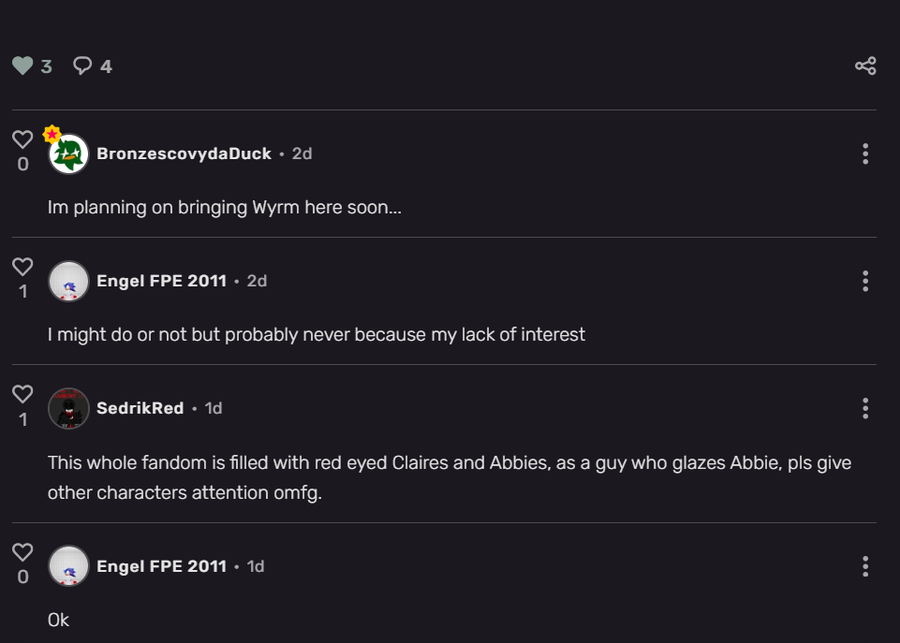The image size is (900, 643).
Task: Open more options for SedrikRed's comment
Action: (865, 408)
